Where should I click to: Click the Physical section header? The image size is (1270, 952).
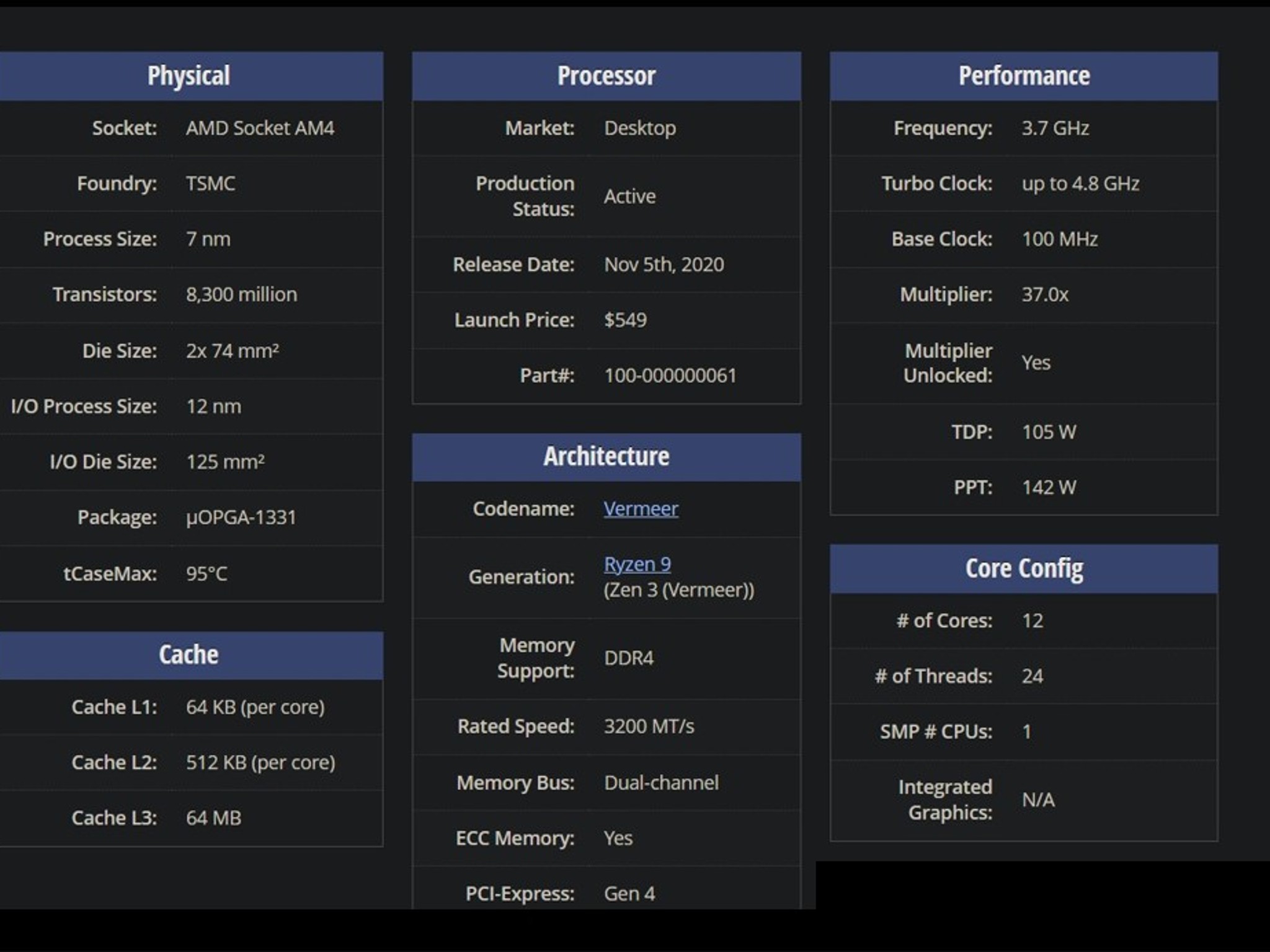click(189, 76)
